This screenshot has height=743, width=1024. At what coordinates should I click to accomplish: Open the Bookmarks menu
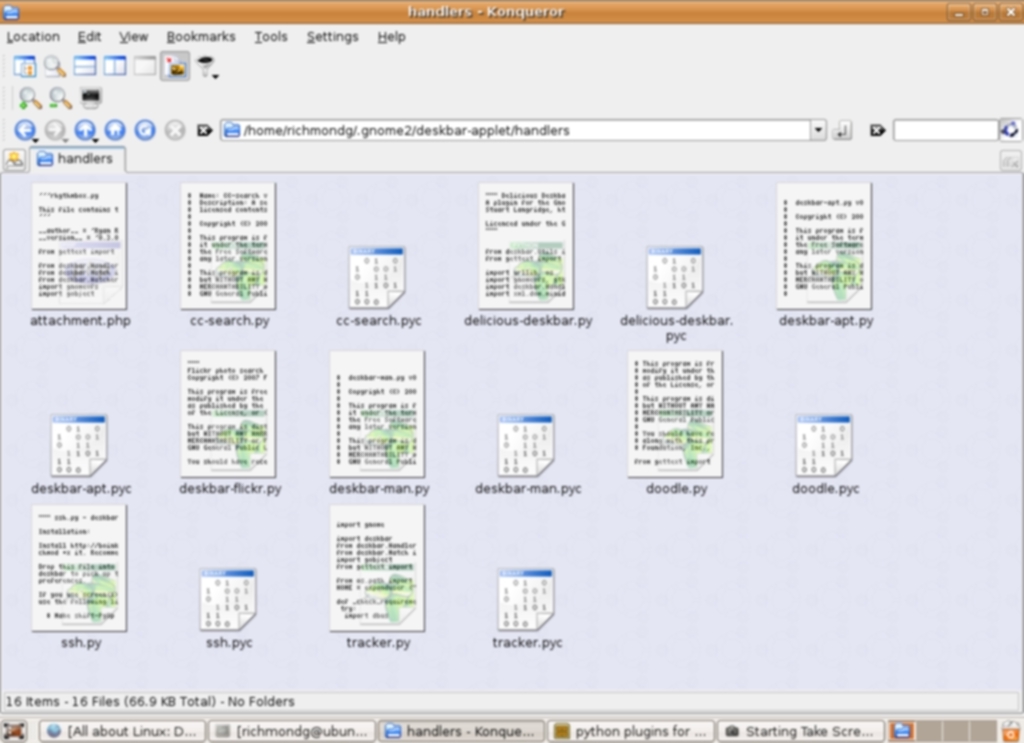tap(200, 37)
